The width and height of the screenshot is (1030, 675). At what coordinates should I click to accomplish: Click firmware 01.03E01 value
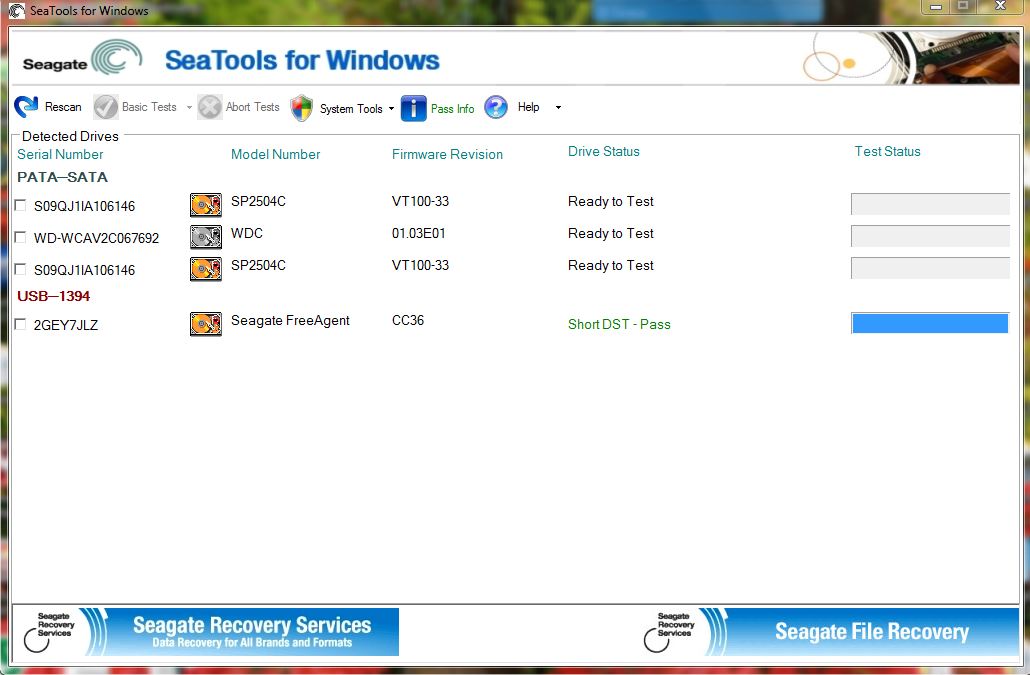418,234
